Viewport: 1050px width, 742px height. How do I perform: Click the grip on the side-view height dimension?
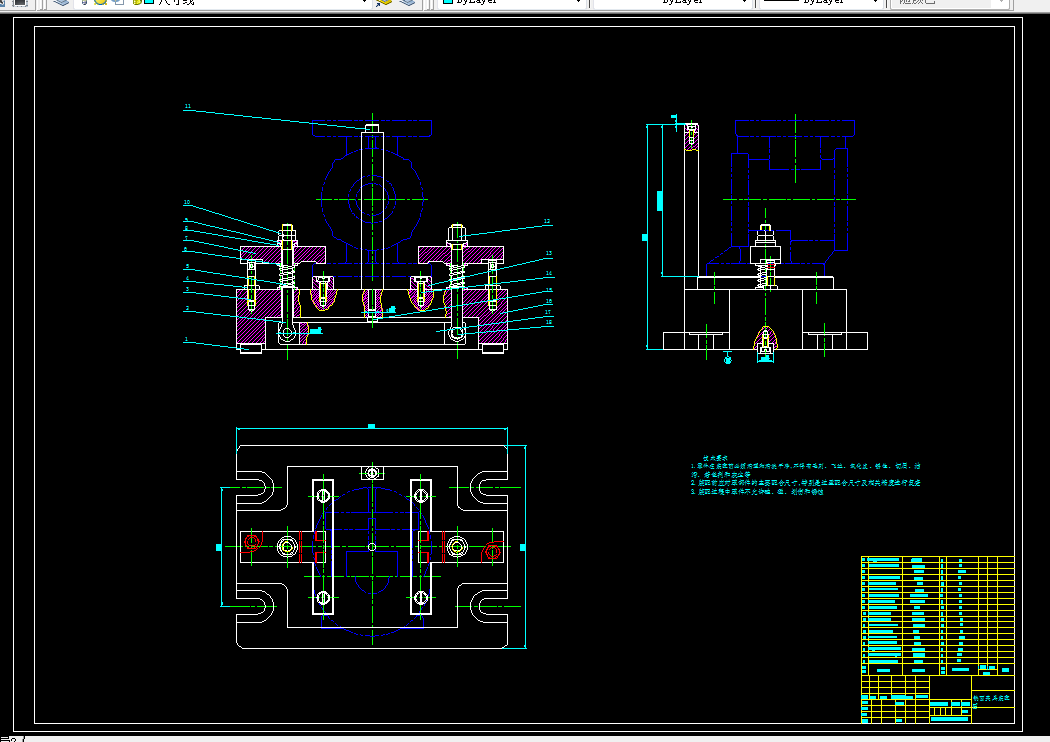tap(645, 237)
